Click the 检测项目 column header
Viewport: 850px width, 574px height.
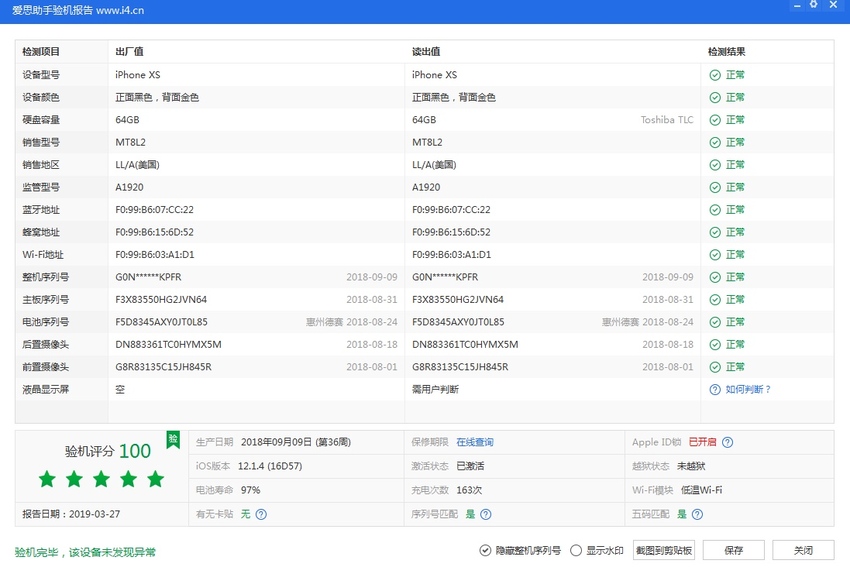(x=41, y=52)
